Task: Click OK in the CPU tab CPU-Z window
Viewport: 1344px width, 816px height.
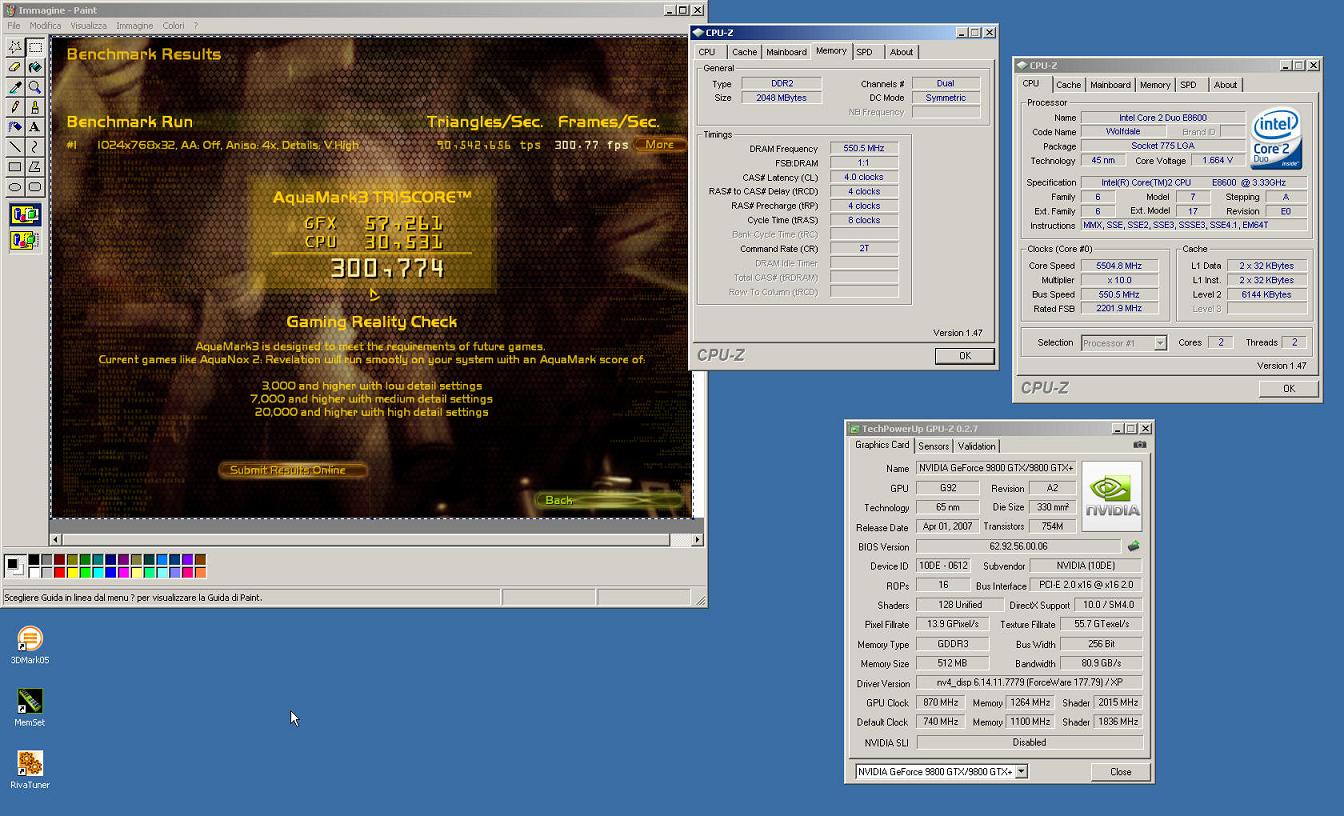Action: point(1288,388)
